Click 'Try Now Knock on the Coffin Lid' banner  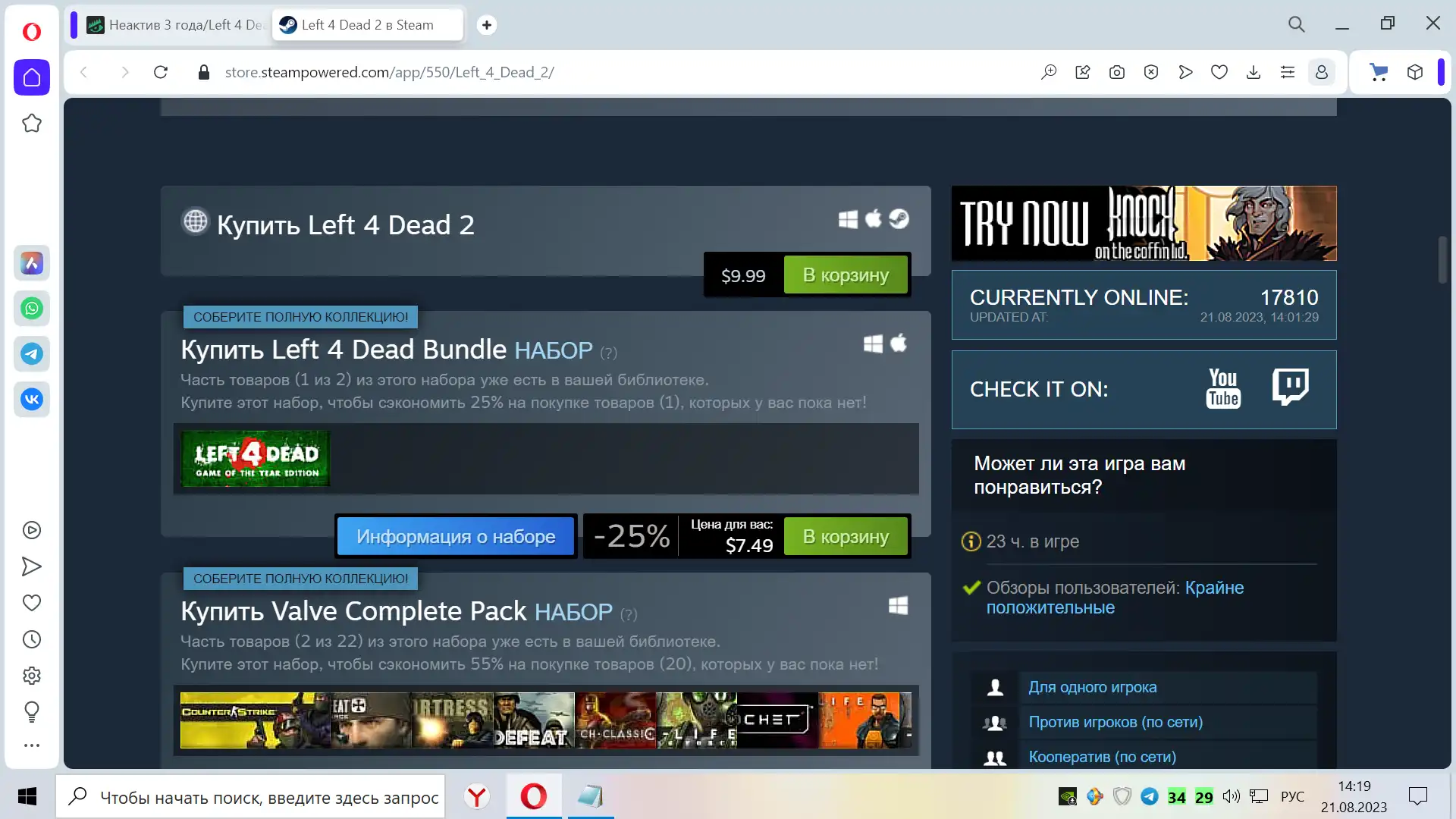click(x=1144, y=224)
